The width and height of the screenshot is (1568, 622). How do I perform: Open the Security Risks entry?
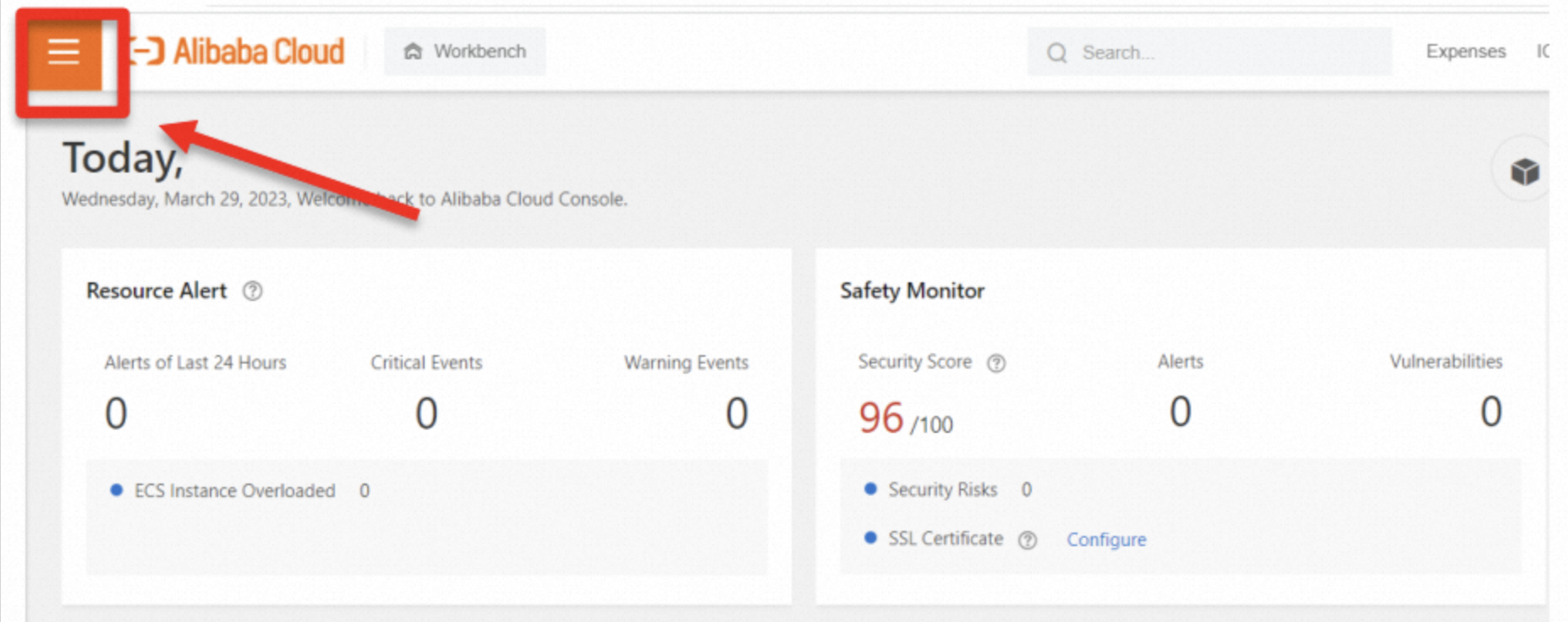[x=942, y=490]
